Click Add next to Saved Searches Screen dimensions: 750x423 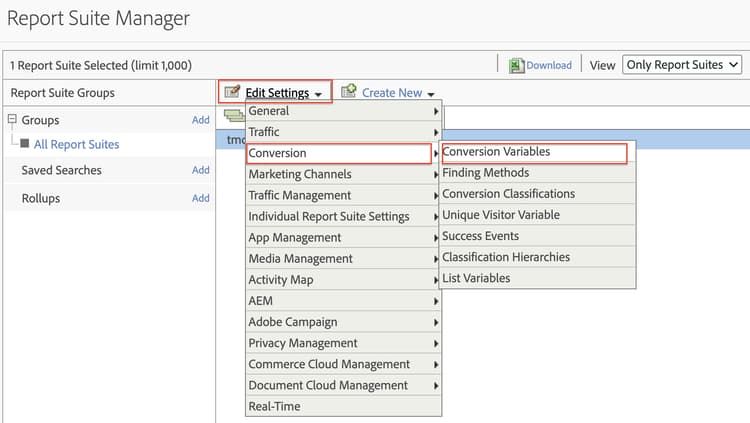click(x=201, y=170)
